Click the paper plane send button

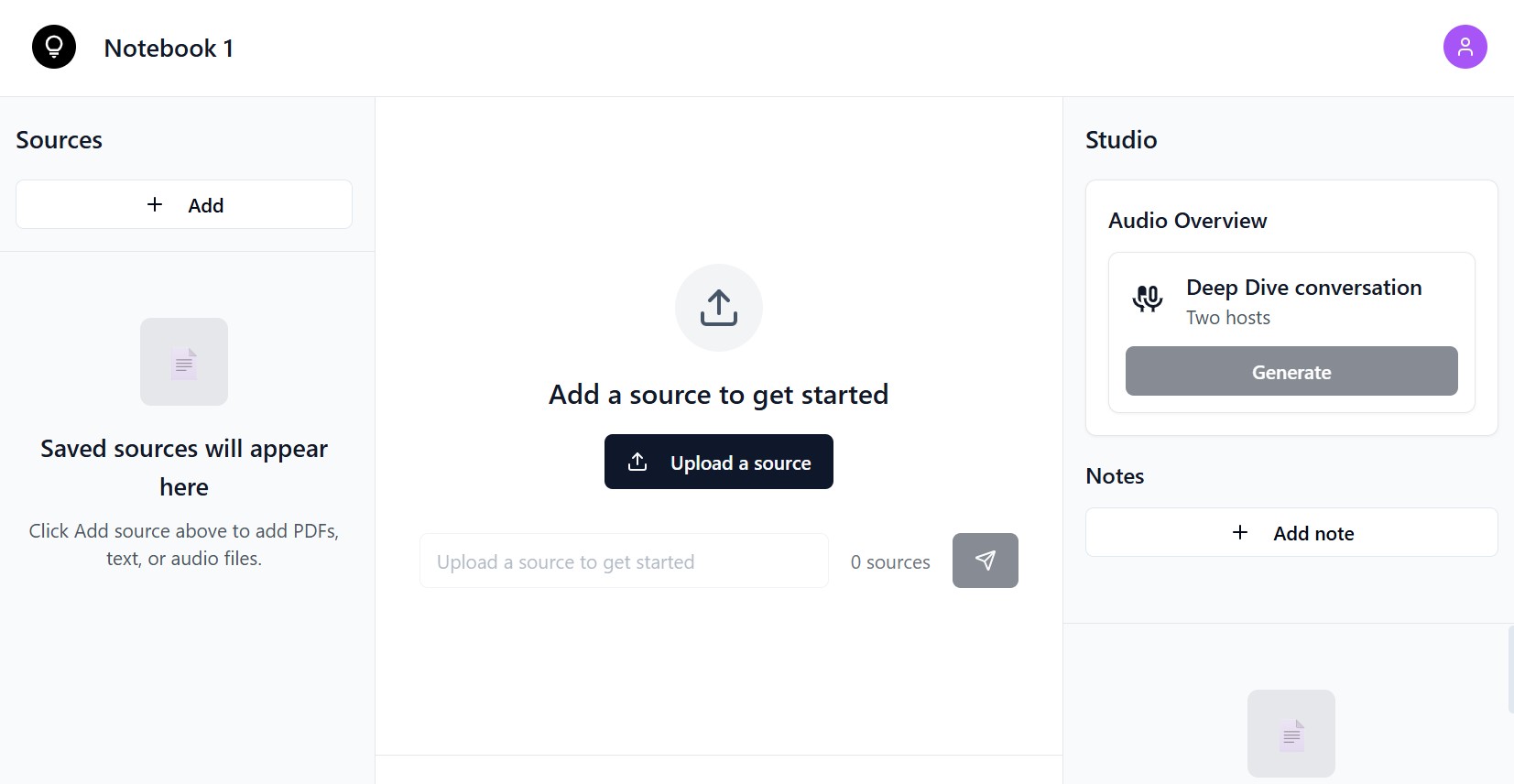(x=986, y=561)
